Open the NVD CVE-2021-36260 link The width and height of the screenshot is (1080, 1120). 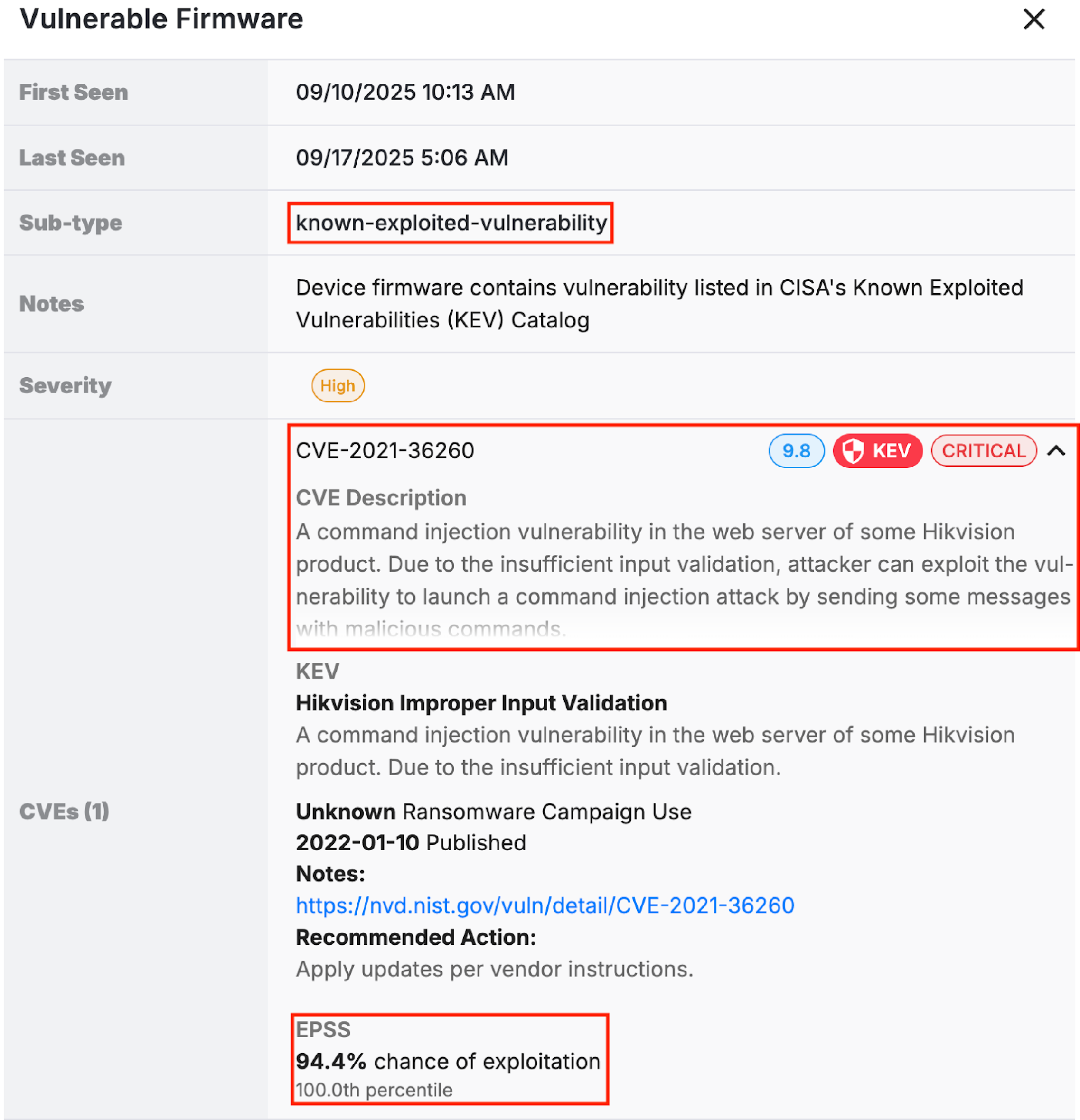[x=545, y=905]
